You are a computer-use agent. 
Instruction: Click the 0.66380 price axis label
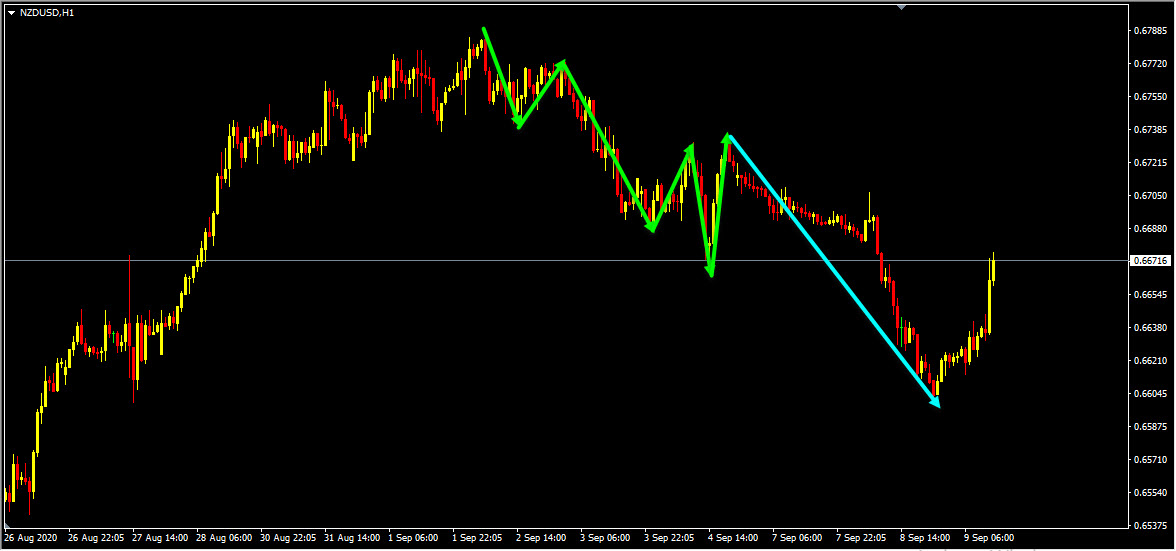click(1150, 328)
